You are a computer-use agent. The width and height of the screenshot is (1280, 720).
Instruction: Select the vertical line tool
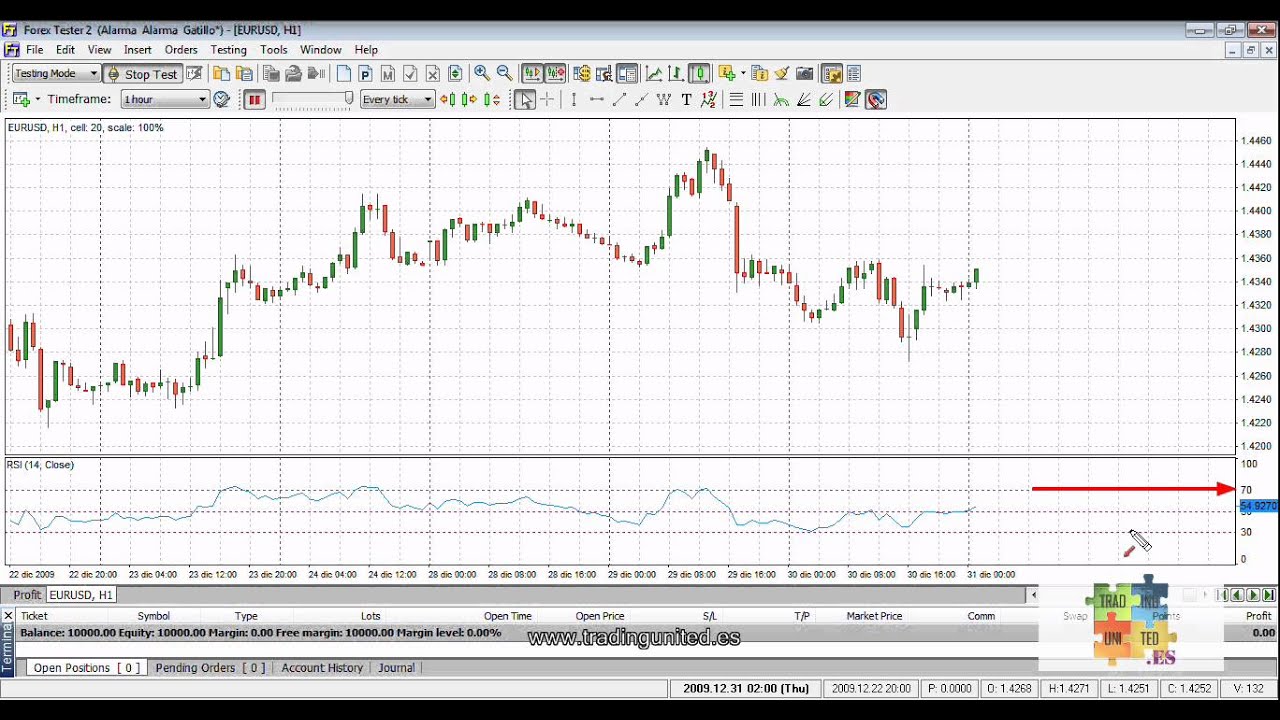pos(573,99)
